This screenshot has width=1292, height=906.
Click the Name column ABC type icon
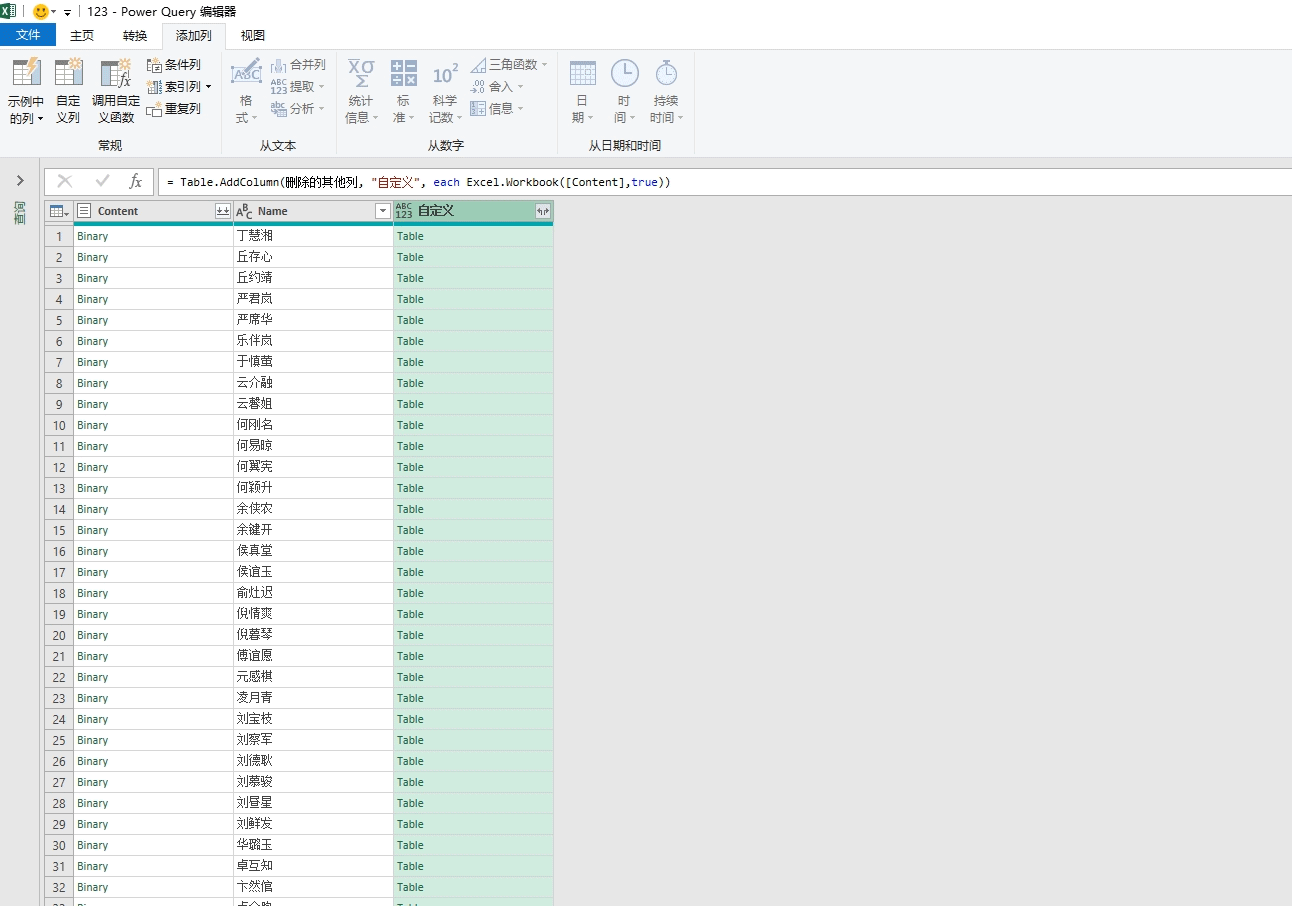(x=244, y=211)
